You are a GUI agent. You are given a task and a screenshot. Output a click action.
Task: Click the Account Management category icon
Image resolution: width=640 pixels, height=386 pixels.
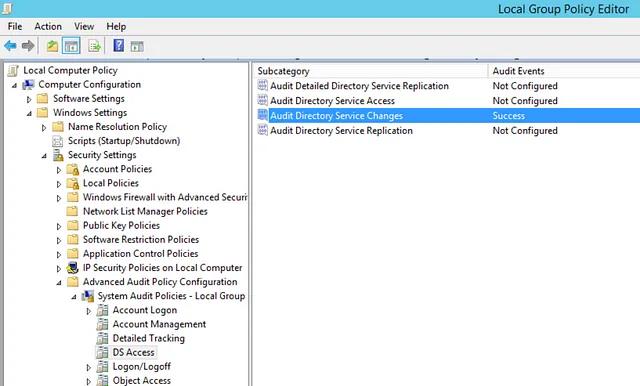[x=102, y=324]
